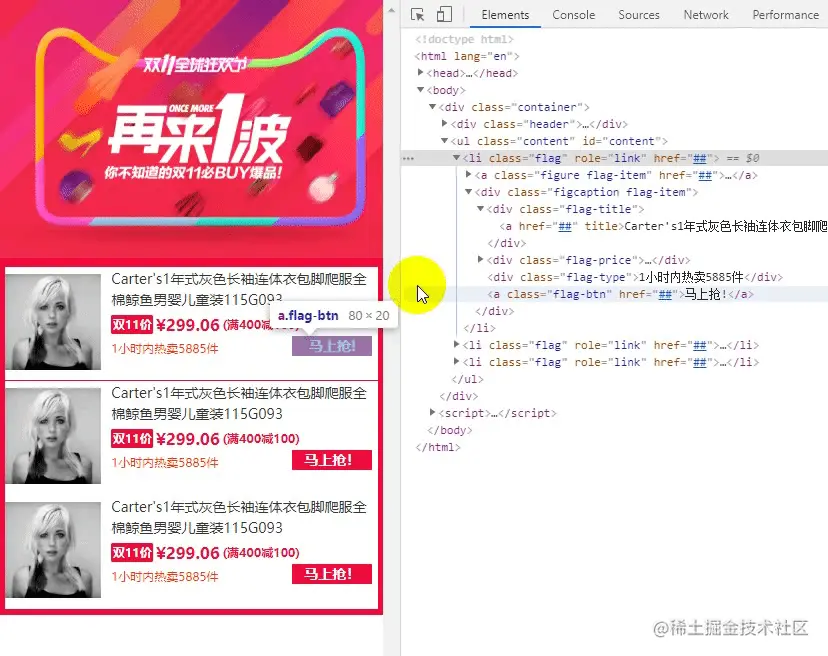
Task: Collapse the div class container node
Action: pos(432,107)
